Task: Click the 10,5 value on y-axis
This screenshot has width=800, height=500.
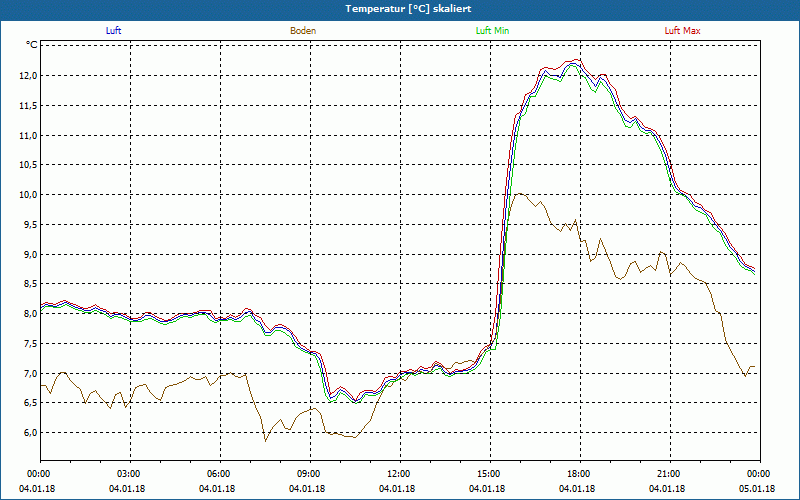Action: click(28, 165)
